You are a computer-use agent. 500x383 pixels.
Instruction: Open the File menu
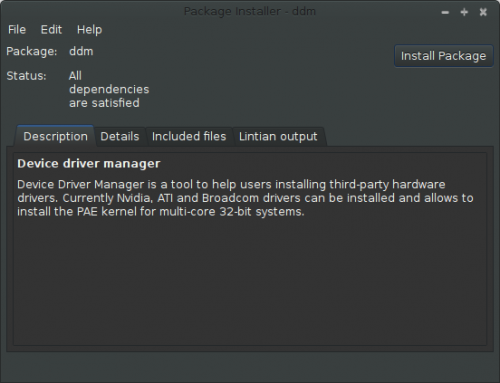17,30
